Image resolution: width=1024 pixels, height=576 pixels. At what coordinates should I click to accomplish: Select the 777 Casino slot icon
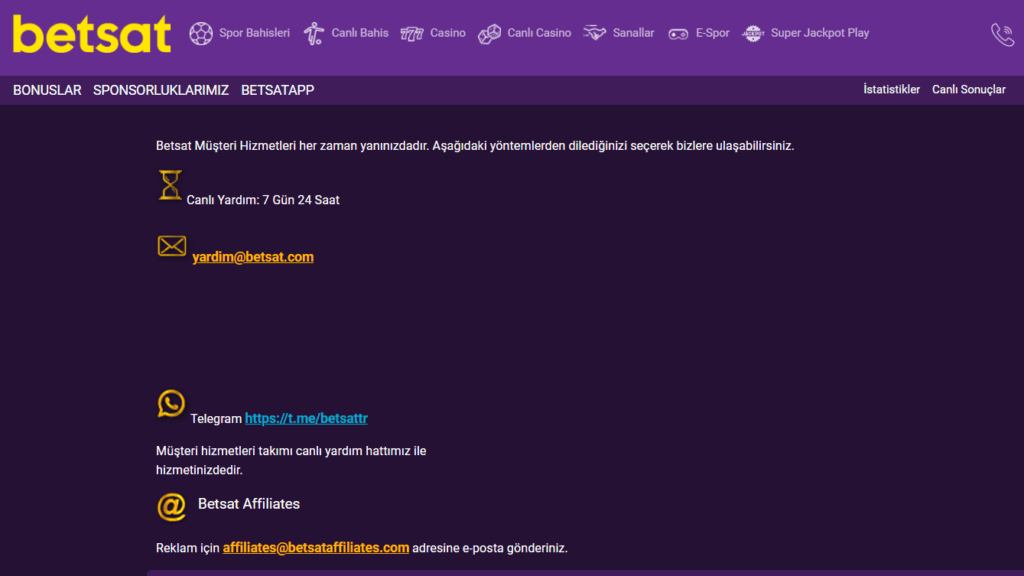pyautogui.click(x=411, y=33)
